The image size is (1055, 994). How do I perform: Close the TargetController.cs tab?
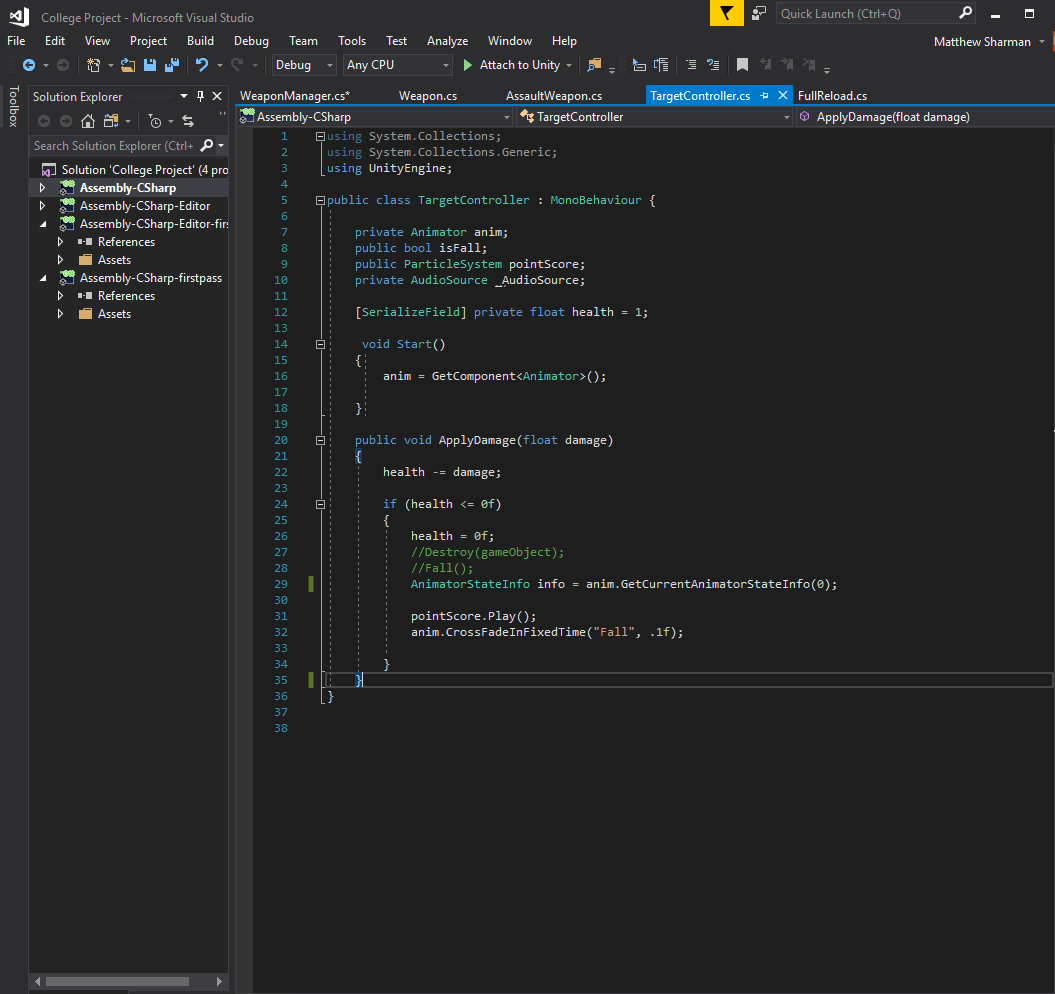(x=783, y=96)
